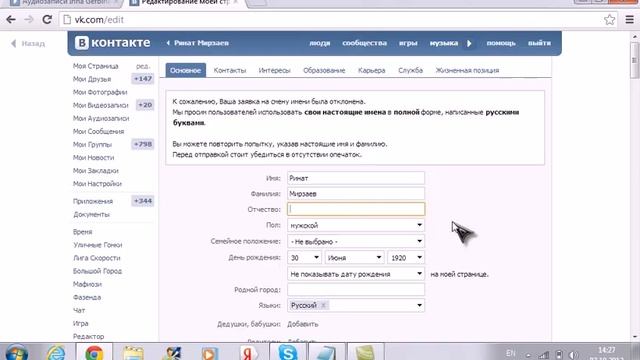Remove the Русский language tag

[323, 305]
